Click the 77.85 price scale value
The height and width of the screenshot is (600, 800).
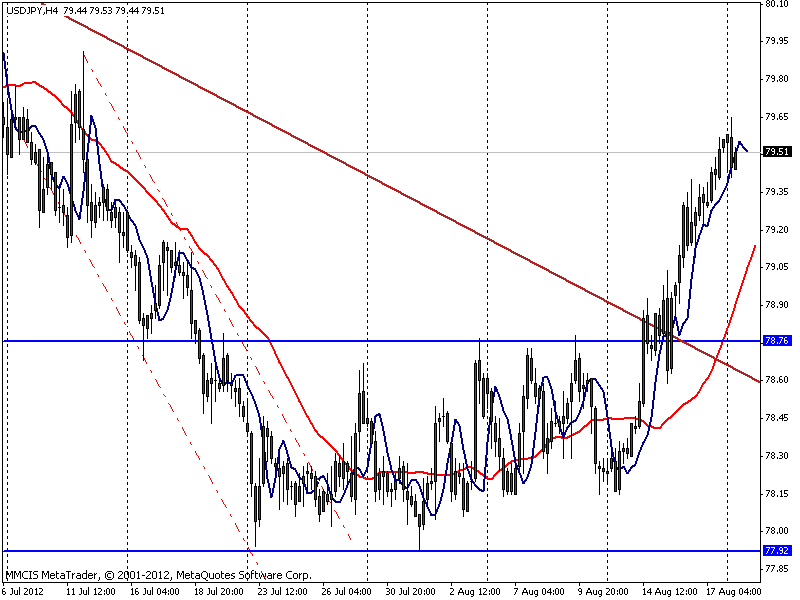coord(777,568)
